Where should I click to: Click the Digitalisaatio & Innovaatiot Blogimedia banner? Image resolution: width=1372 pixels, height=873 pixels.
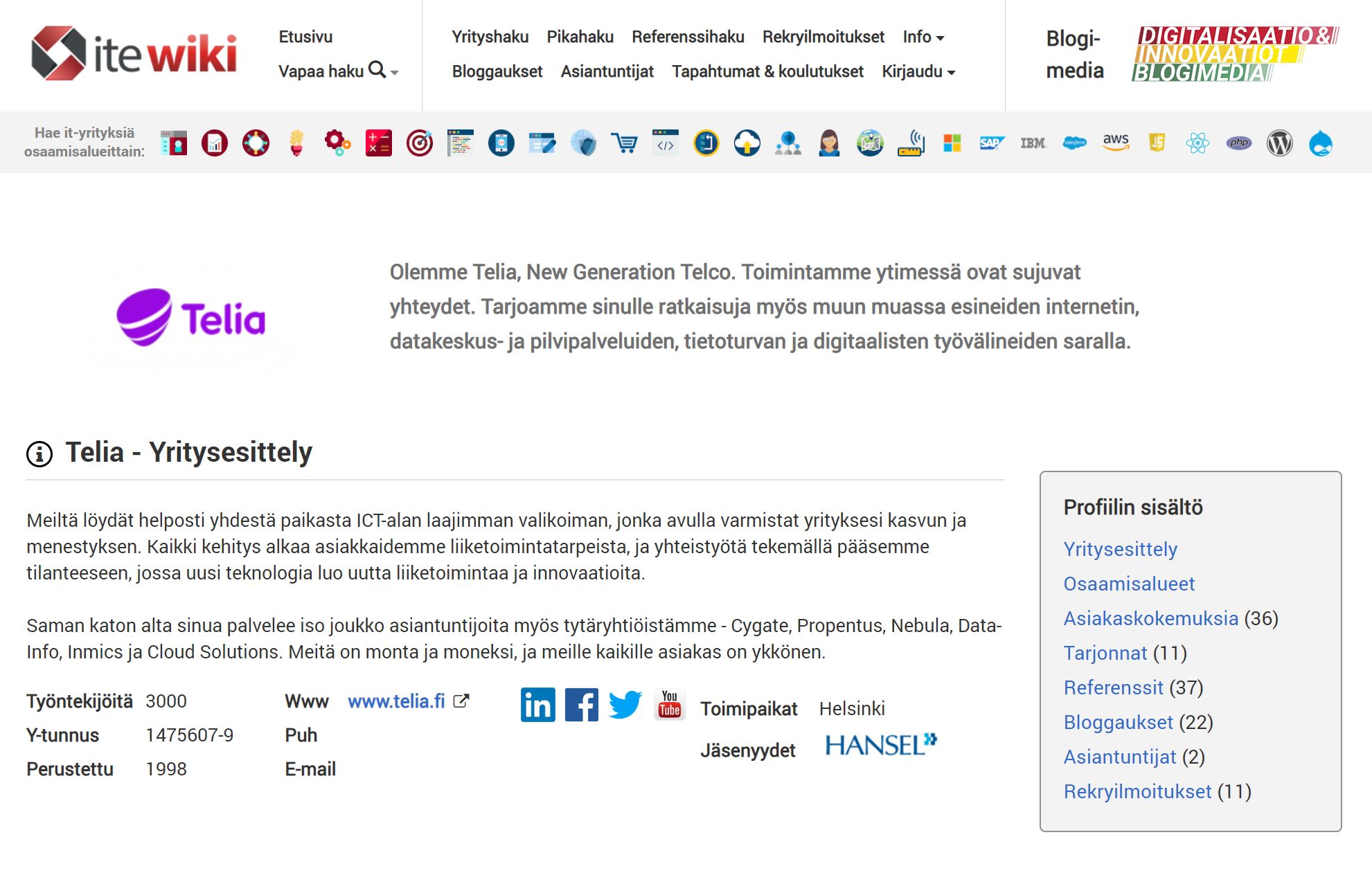pos(1236,54)
